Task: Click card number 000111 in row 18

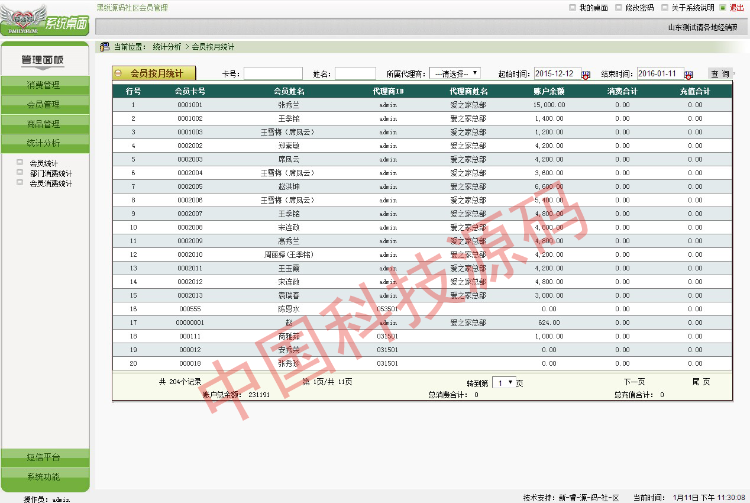Action: [x=189, y=337]
